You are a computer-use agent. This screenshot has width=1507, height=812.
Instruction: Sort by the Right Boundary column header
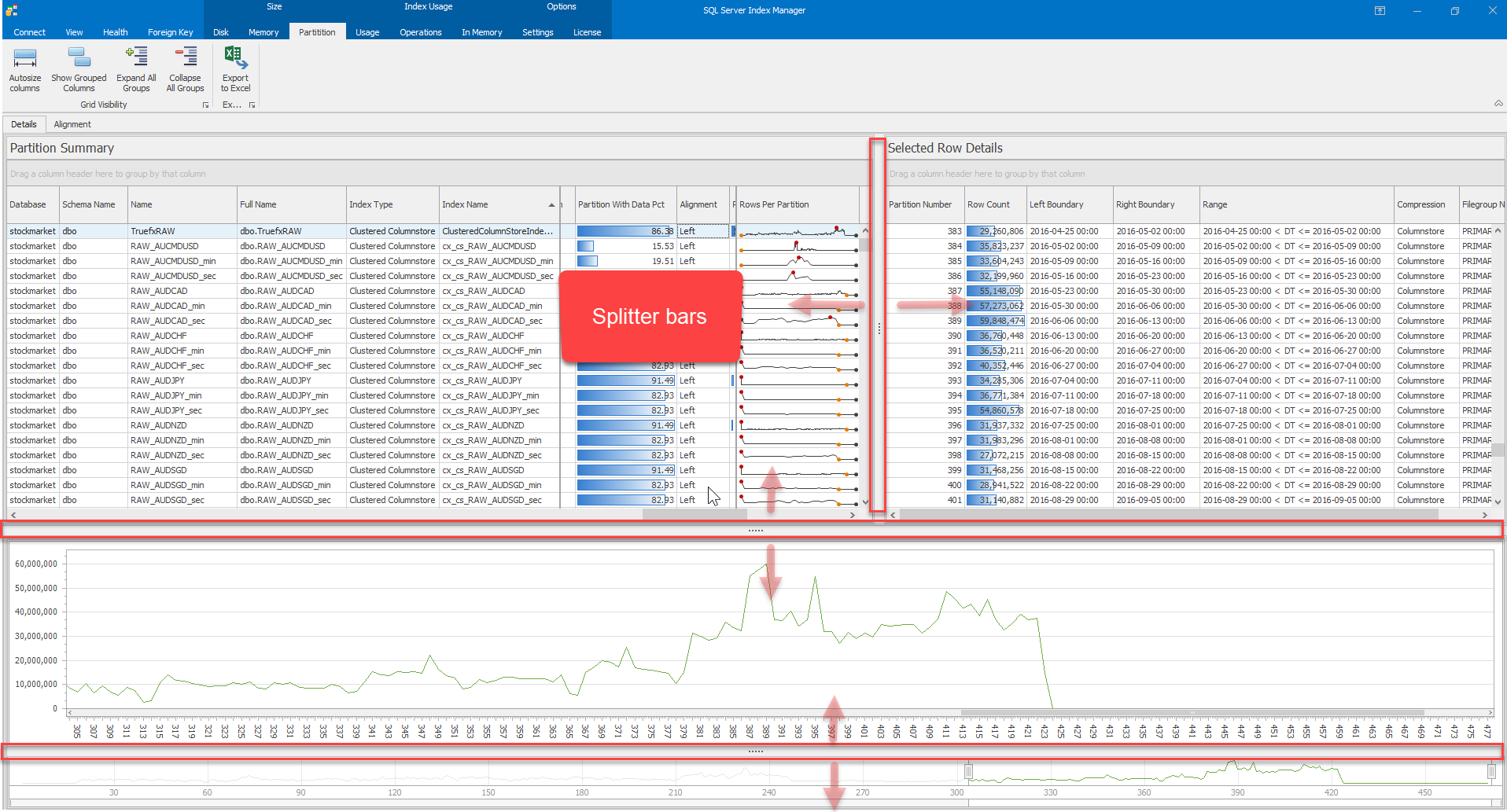[1156, 204]
